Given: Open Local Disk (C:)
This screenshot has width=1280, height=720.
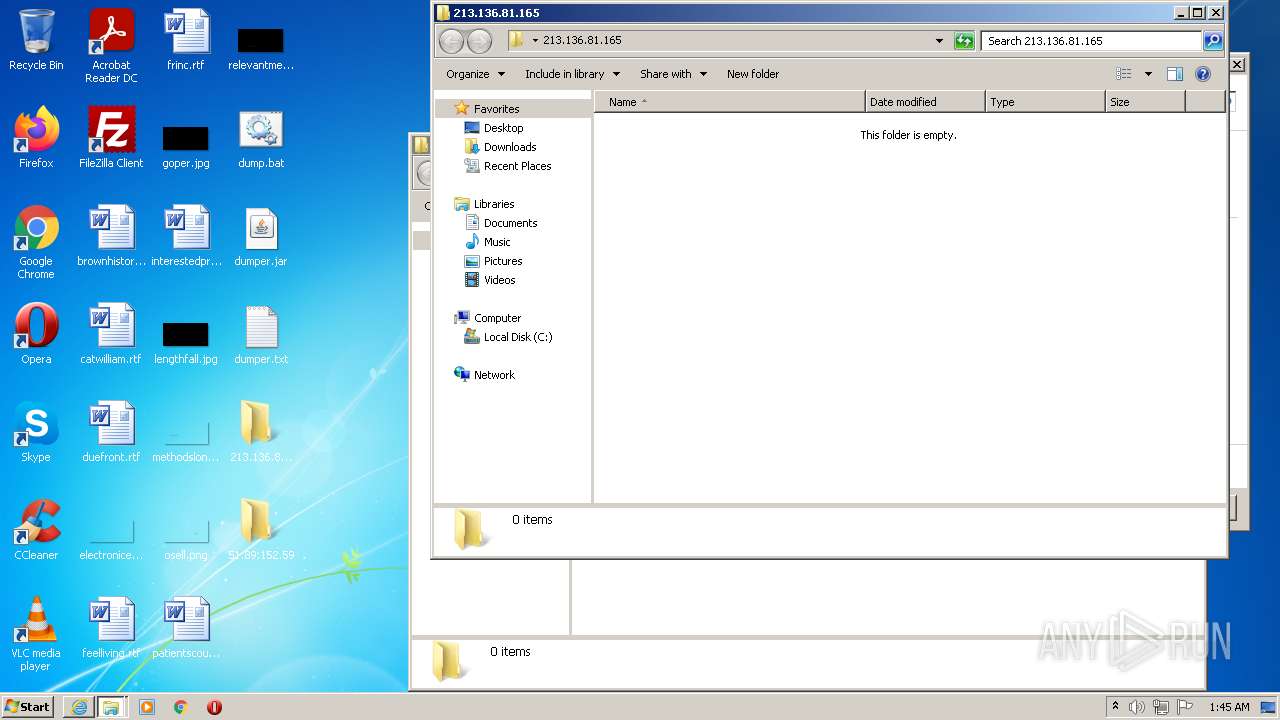Looking at the screenshot, I should point(517,337).
